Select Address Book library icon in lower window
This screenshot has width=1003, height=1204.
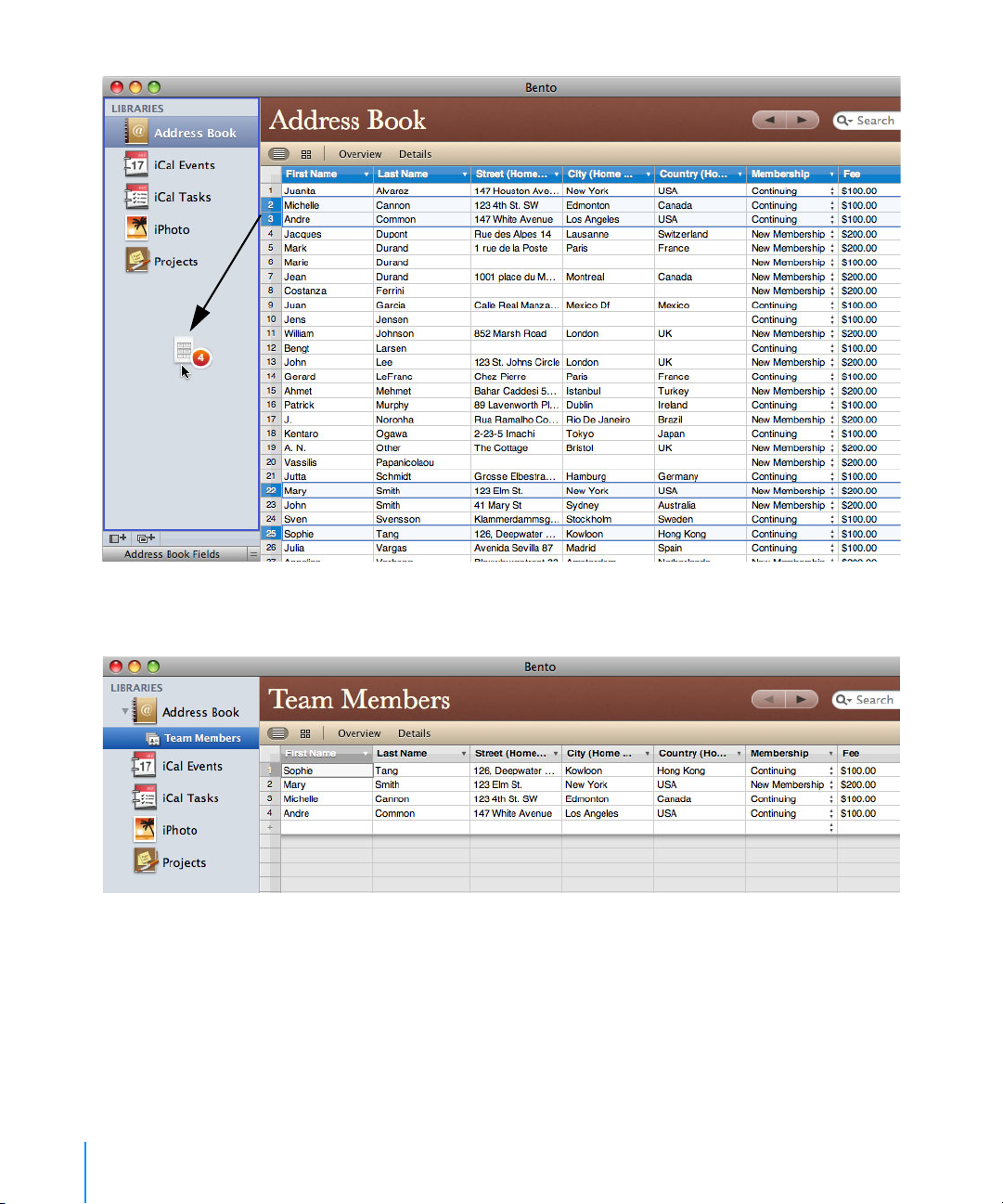coord(146,711)
